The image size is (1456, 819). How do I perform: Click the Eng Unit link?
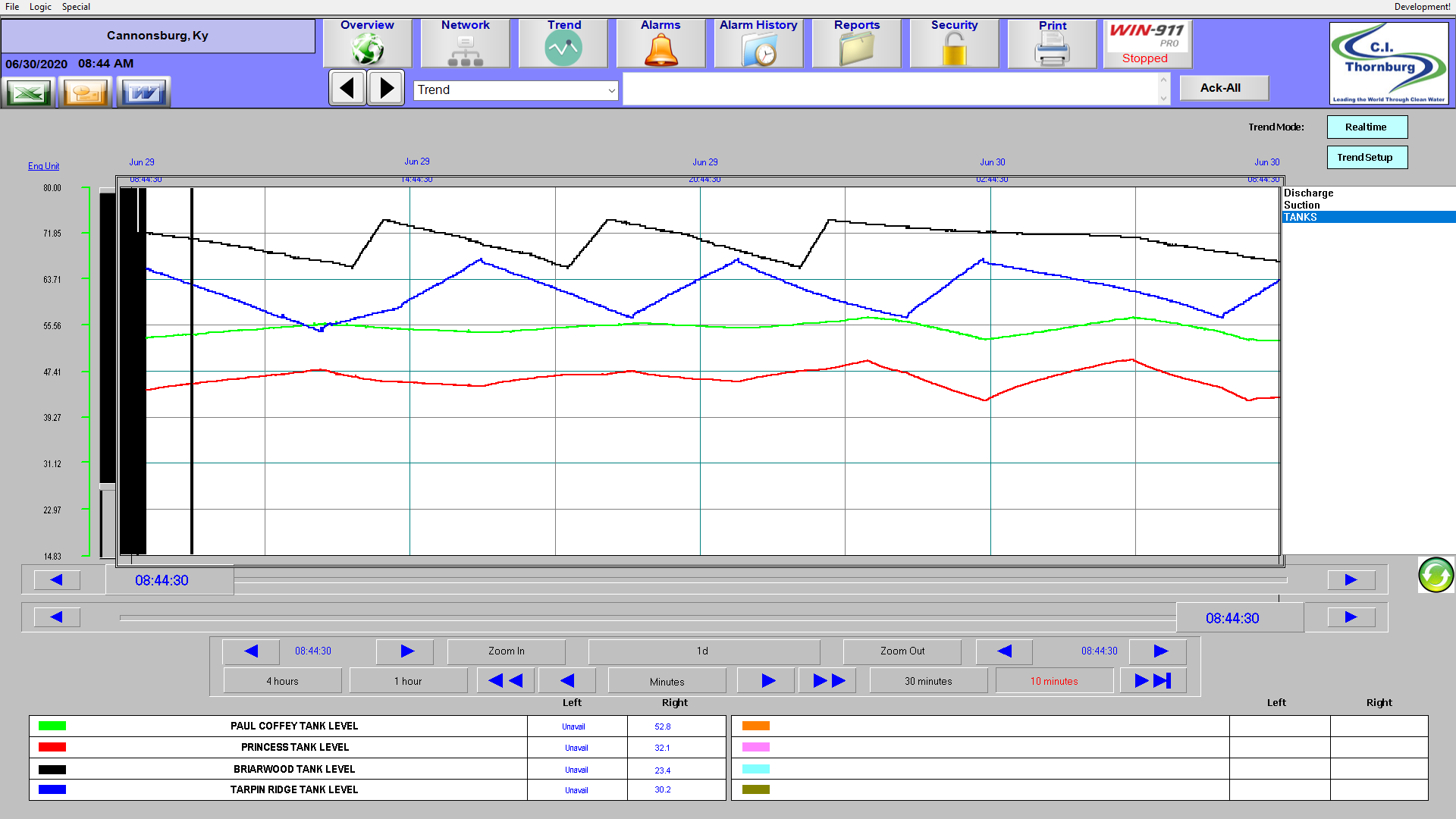43,166
